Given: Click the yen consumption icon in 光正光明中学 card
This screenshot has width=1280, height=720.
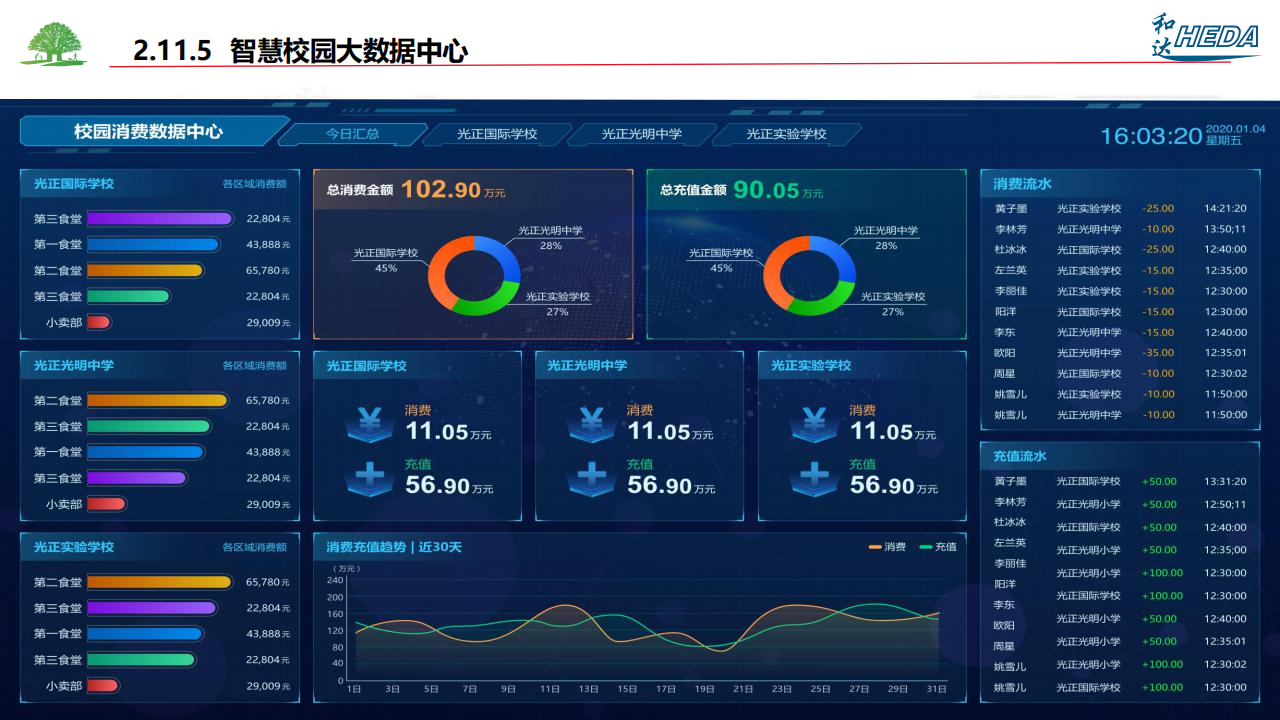Looking at the screenshot, I should click(x=592, y=424).
